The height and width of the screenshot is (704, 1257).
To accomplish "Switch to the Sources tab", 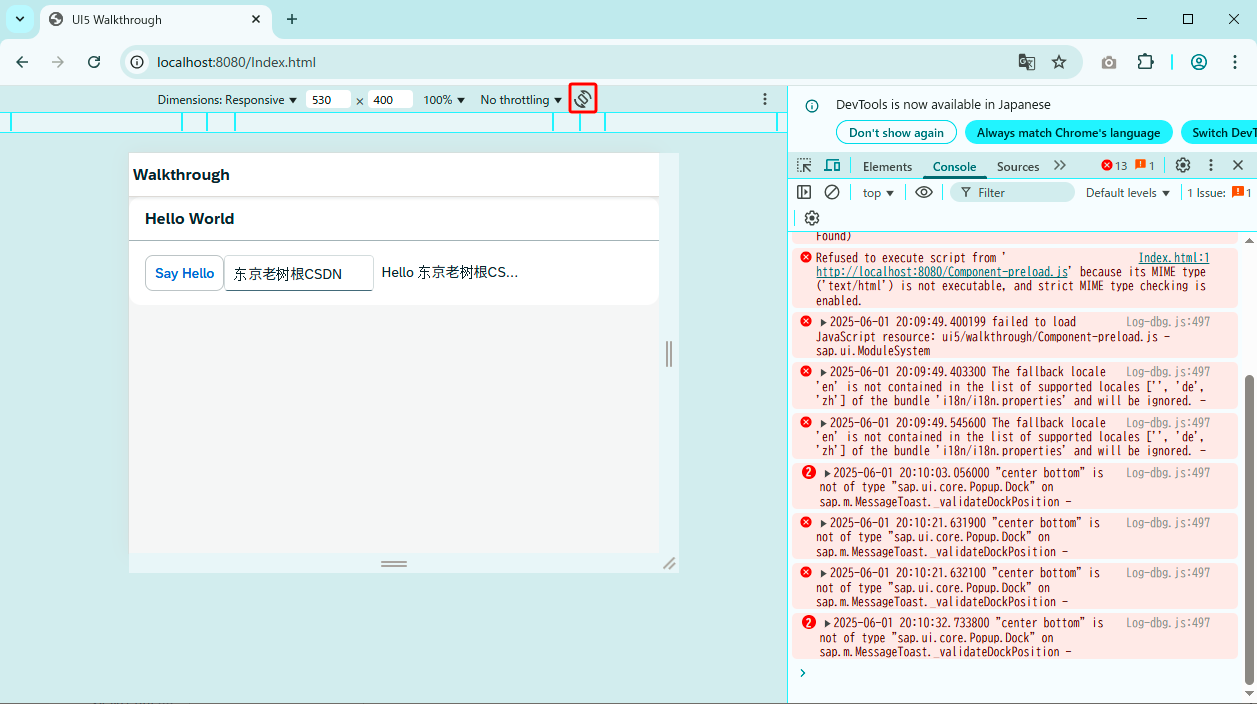I will click(1017, 166).
